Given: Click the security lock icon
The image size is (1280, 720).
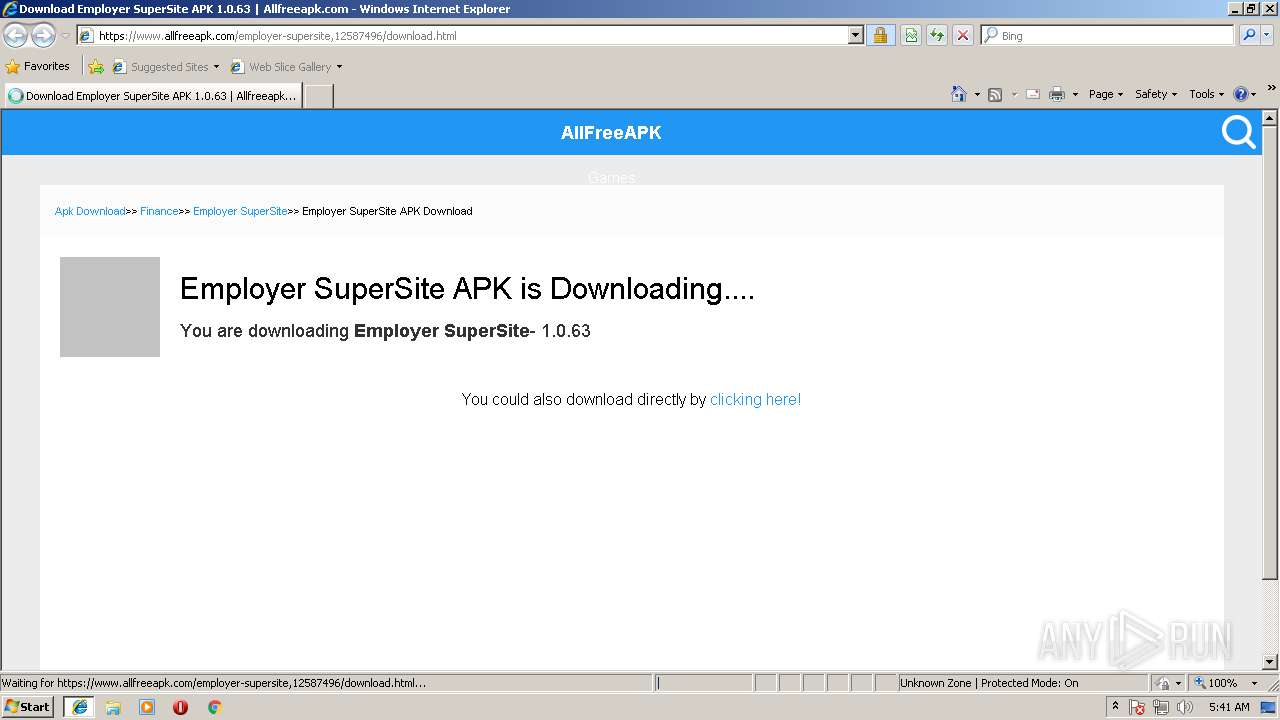Looking at the screenshot, I should pyautogui.click(x=880, y=35).
